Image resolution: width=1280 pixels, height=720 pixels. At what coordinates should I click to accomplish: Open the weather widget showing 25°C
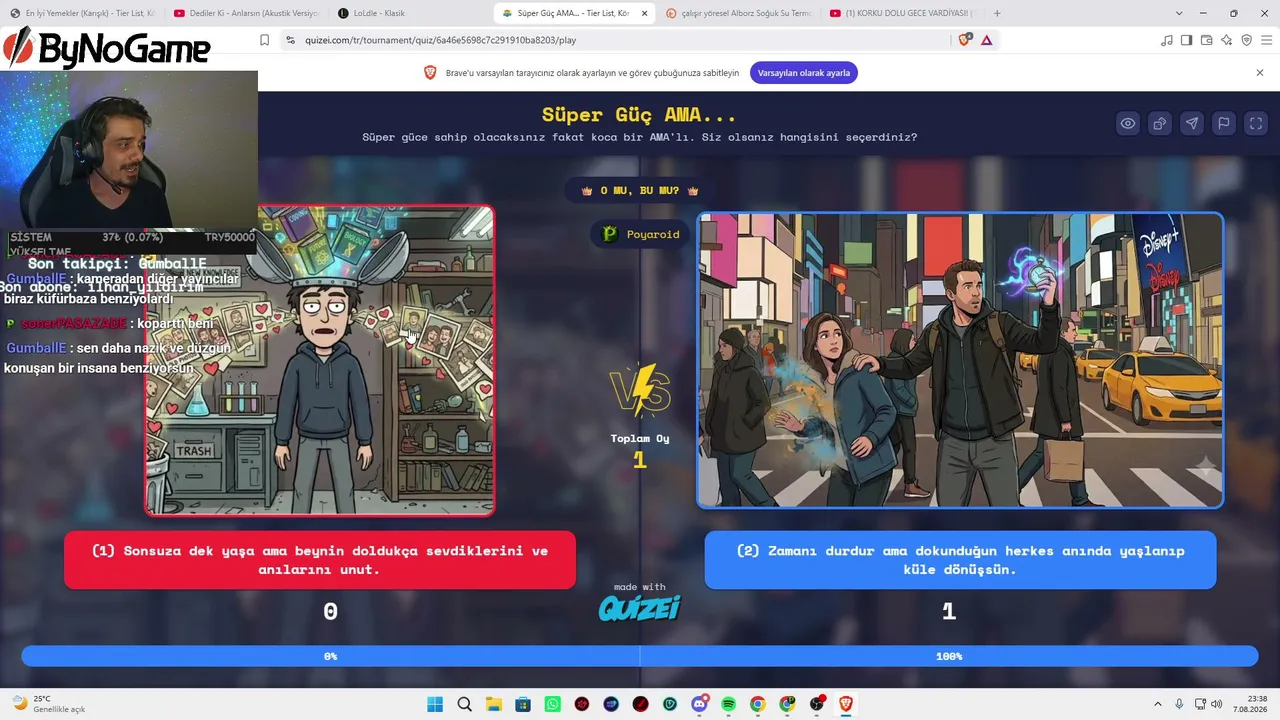[50, 704]
